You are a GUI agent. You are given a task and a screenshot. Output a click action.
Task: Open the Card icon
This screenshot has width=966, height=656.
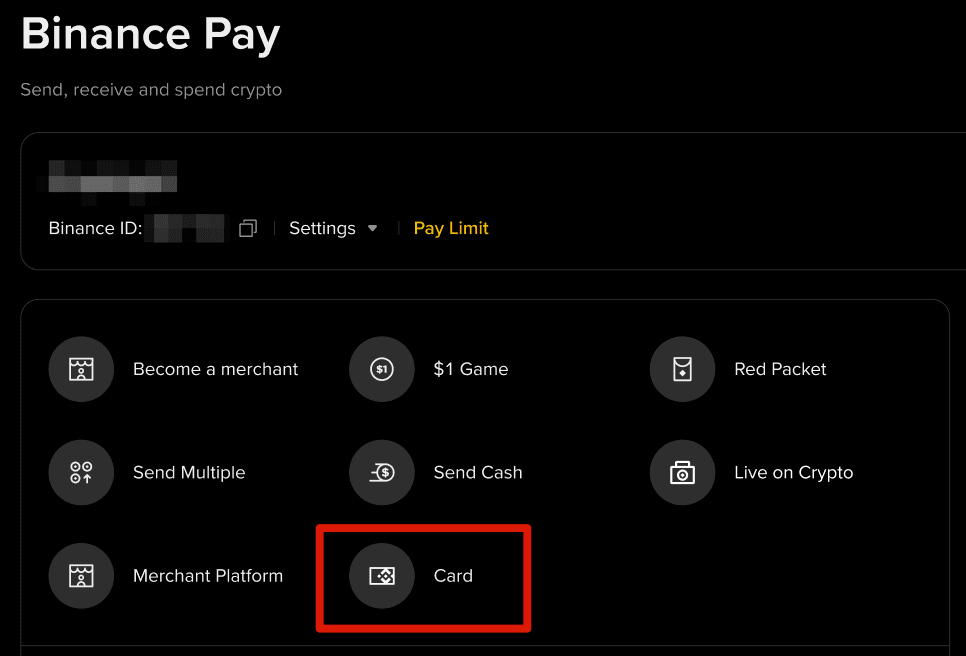(x=382, y=576)
